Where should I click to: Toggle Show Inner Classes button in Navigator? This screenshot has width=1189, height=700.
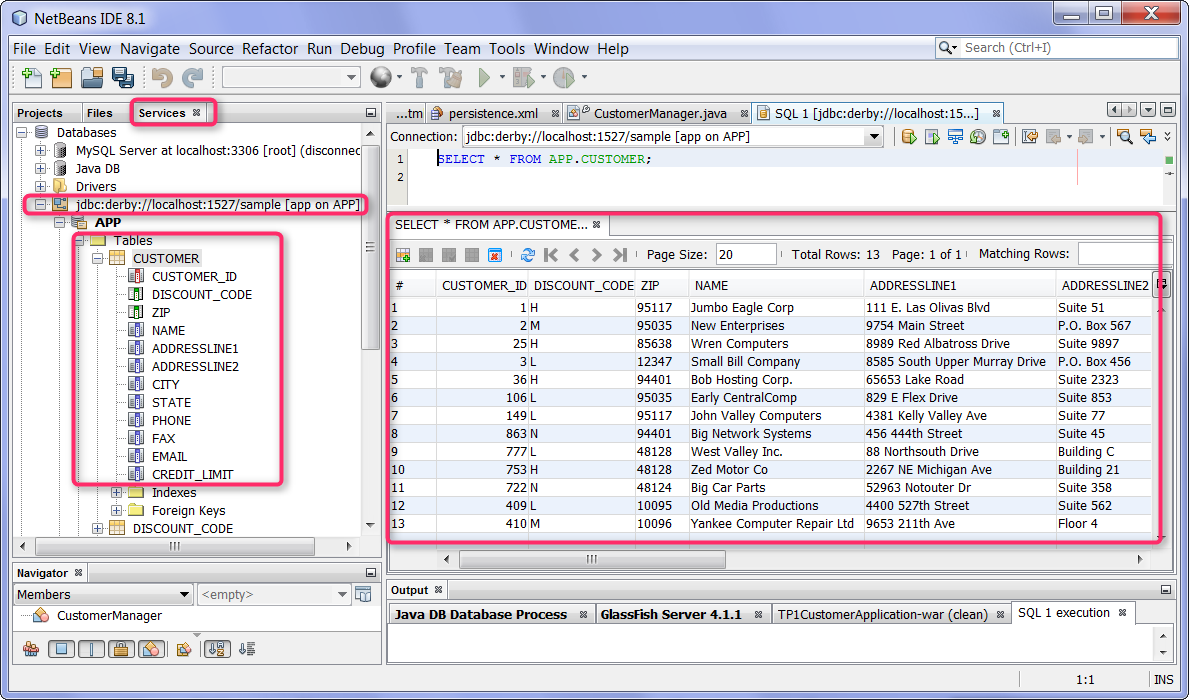tap(151, 649)
